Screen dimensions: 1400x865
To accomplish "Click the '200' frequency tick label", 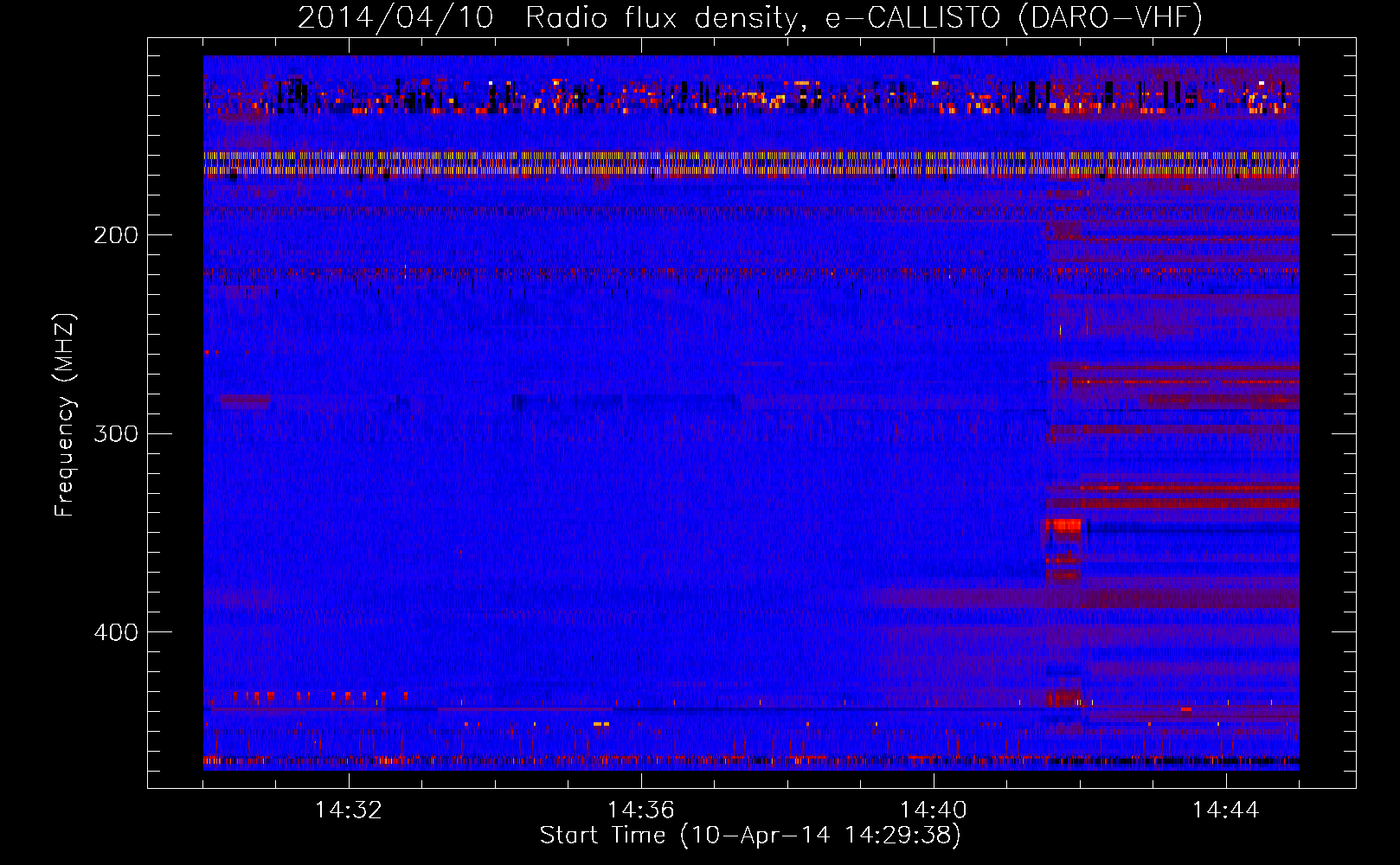I will point(115,235).
